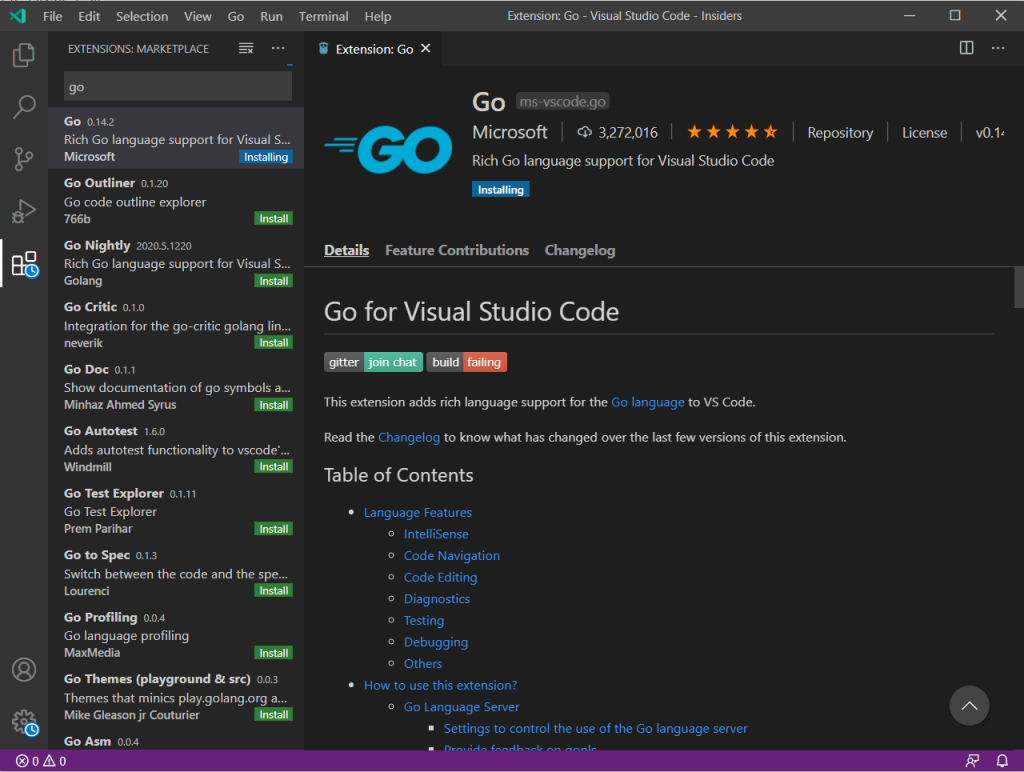Click the extensions search input field
The height and width of the screenshot is (772, 1024).
pyautogui.click(x=177, y=87)
